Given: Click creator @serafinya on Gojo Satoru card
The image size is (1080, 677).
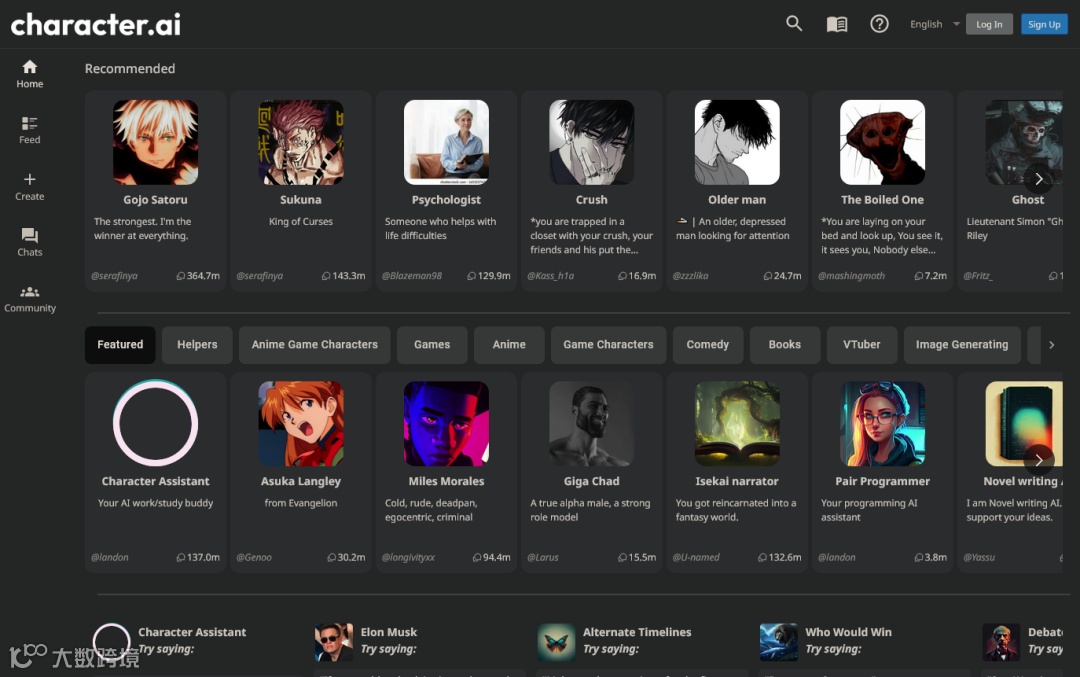Looking at the screenshot, I should [114, 275].
